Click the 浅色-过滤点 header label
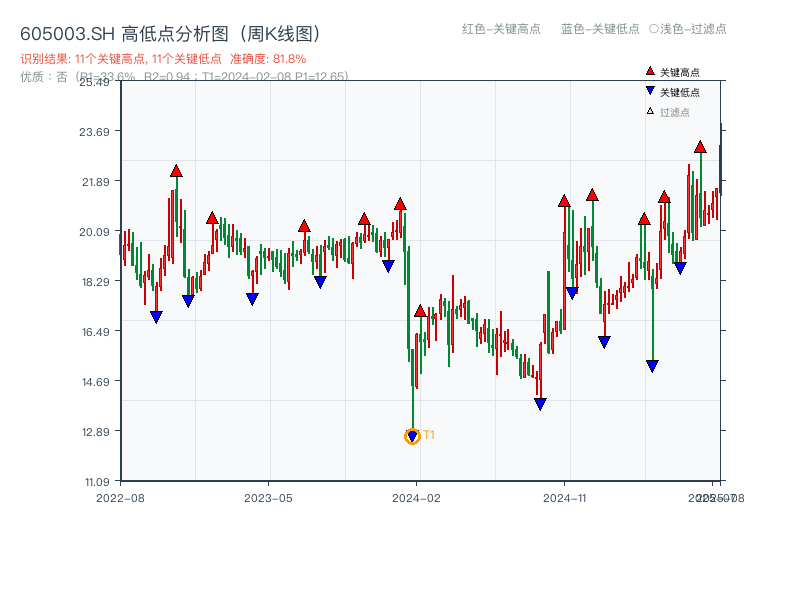Image resolution: width=800 pixels, height=600 pixels. coord(693,29)
